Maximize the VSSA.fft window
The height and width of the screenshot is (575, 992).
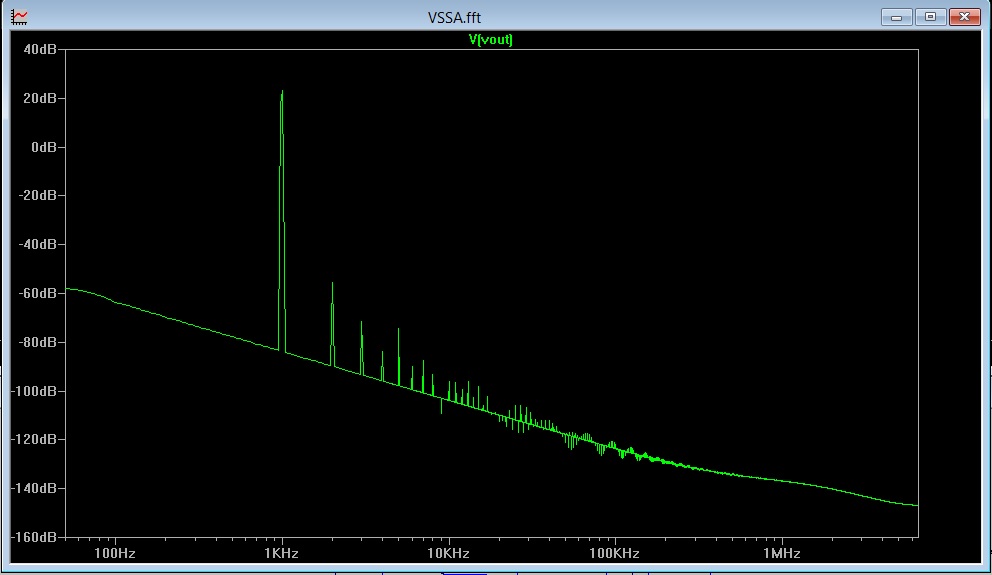[x=930, y=17]
